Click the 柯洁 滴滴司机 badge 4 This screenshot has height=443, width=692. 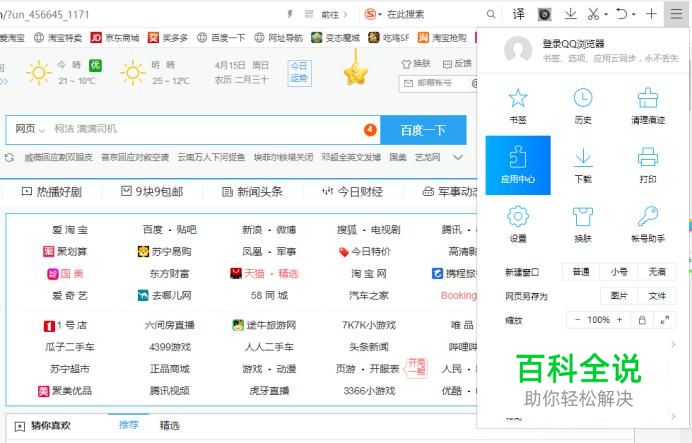[370, 130]
